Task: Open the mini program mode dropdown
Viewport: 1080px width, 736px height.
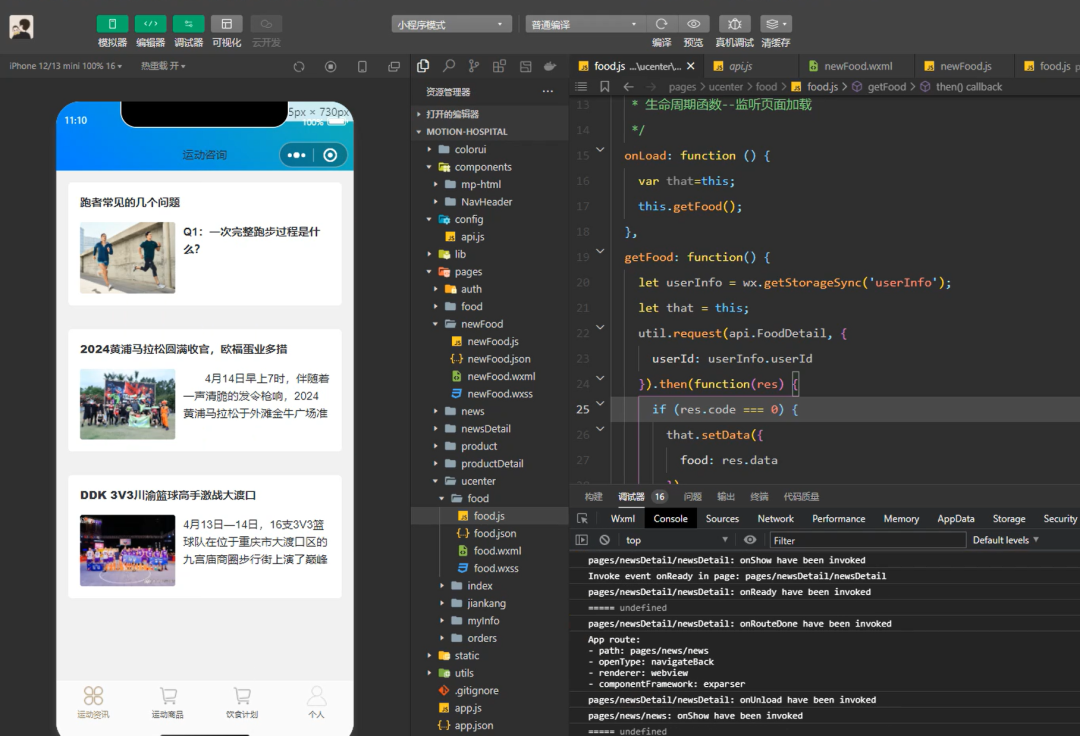Action: (452, 24)
